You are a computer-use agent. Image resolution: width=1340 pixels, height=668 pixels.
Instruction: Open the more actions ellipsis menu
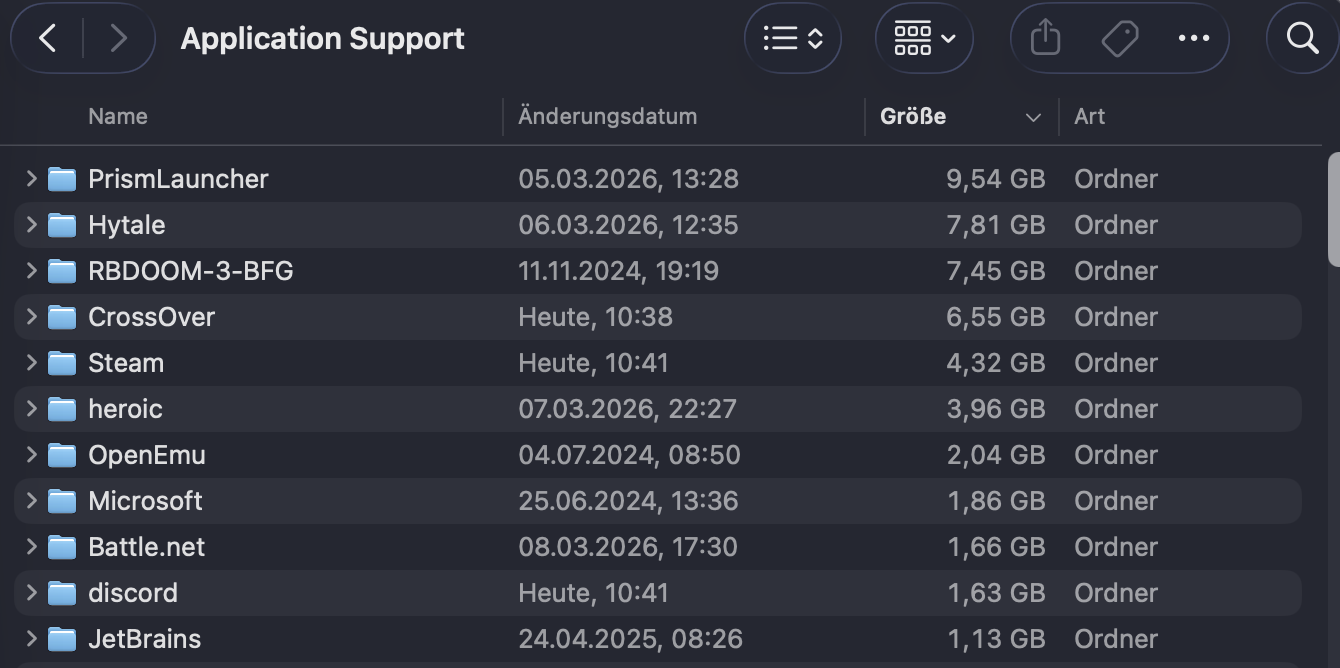[x=1194, y=39]
